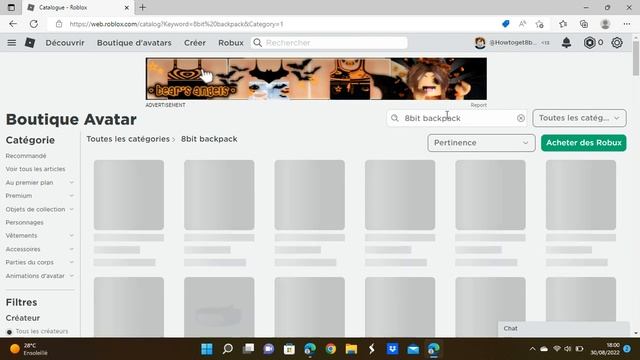This screenshot has width=640, height=360.
Task: Report the advertisement
Action: [478, 105]
